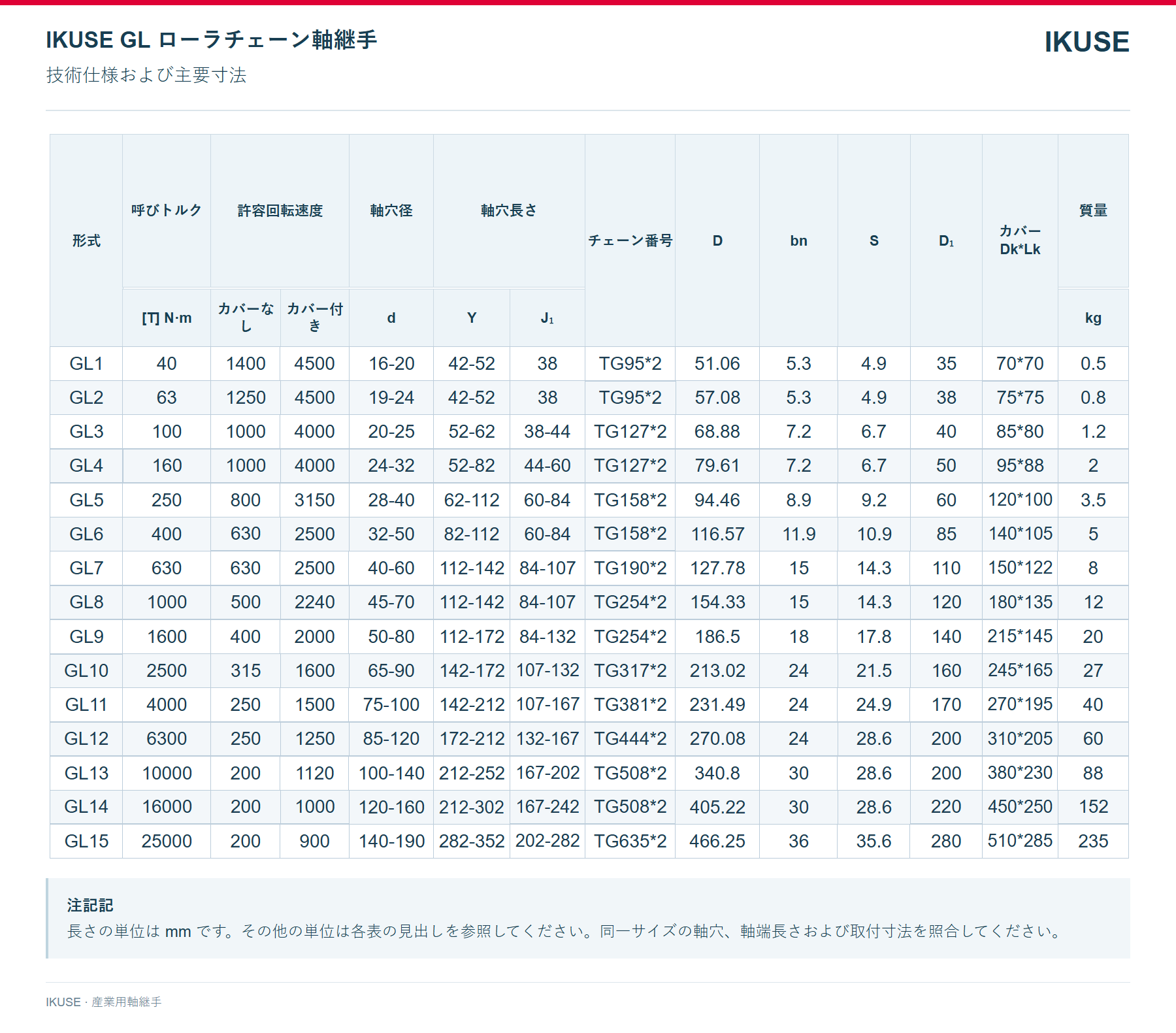
Task: Click D value '51.06' in GL1 row
Action: point(717,364)
